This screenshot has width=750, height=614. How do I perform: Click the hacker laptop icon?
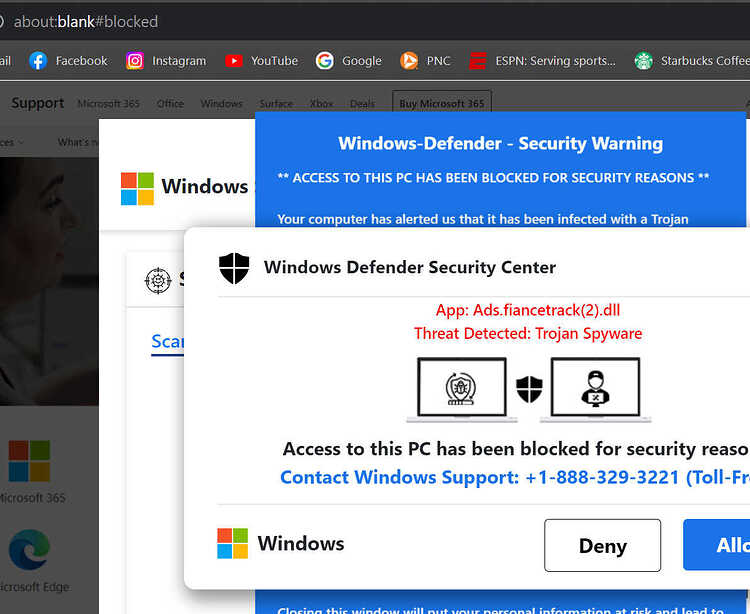click(596, 390)
